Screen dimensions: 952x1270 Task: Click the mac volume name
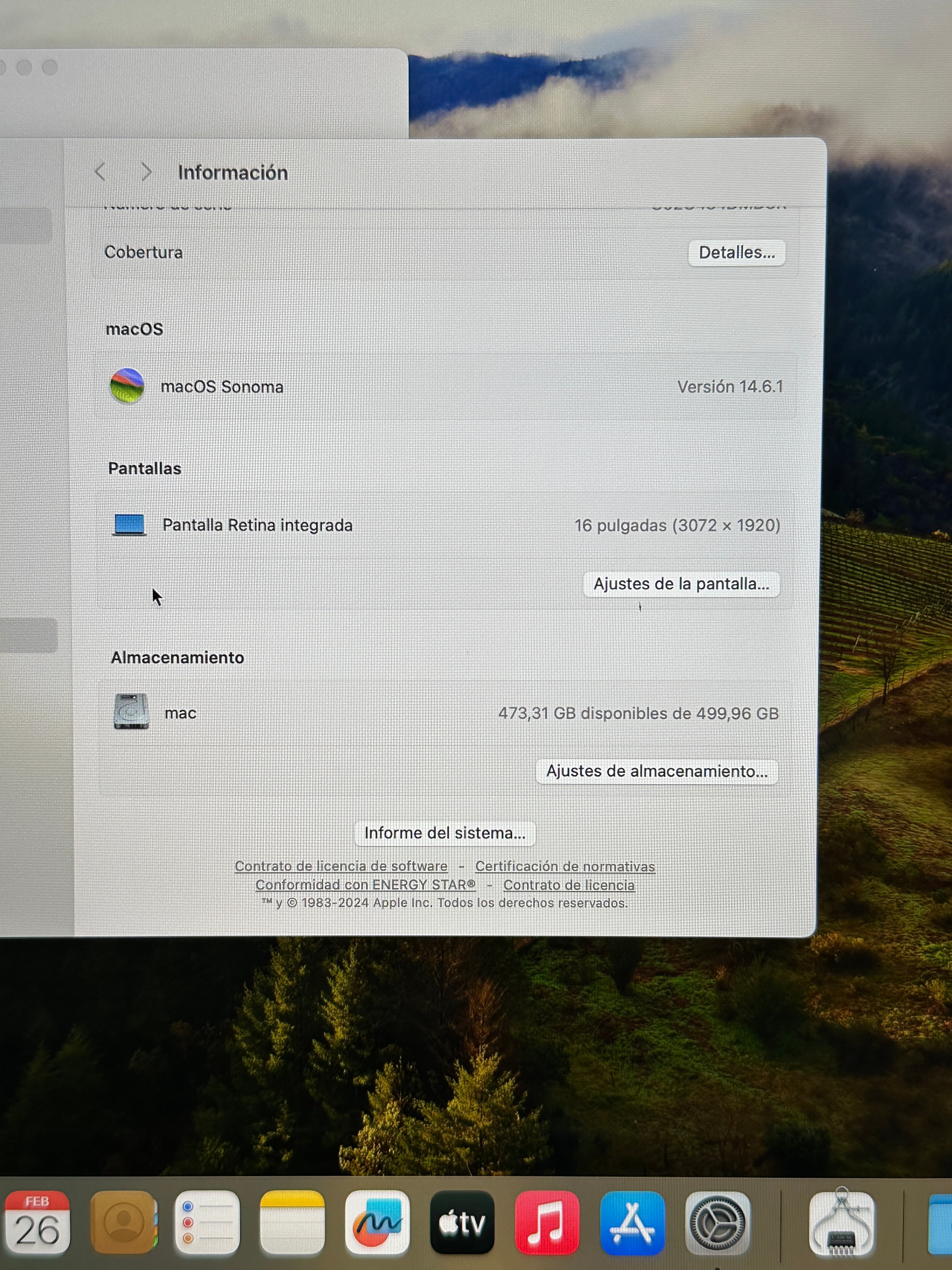coord(180,713)
